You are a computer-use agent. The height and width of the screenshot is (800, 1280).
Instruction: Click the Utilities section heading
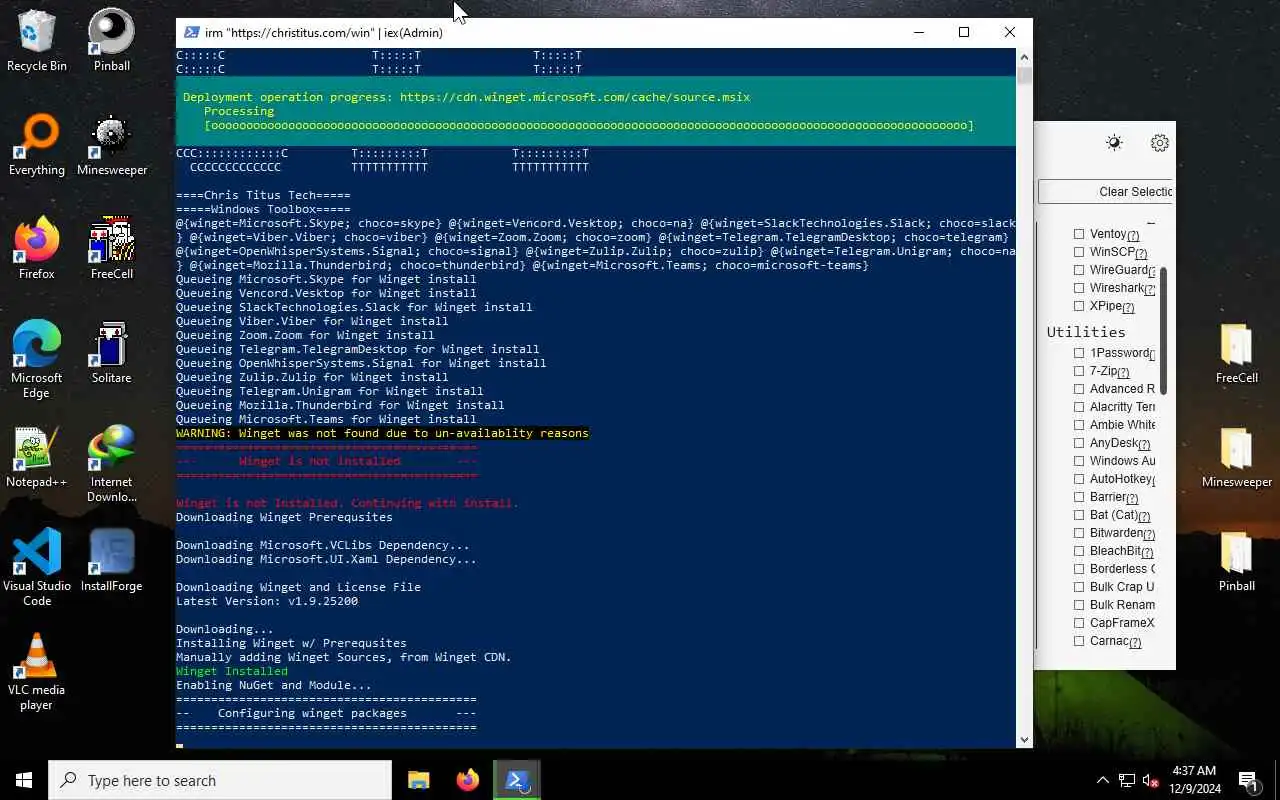pos(1086,332)
